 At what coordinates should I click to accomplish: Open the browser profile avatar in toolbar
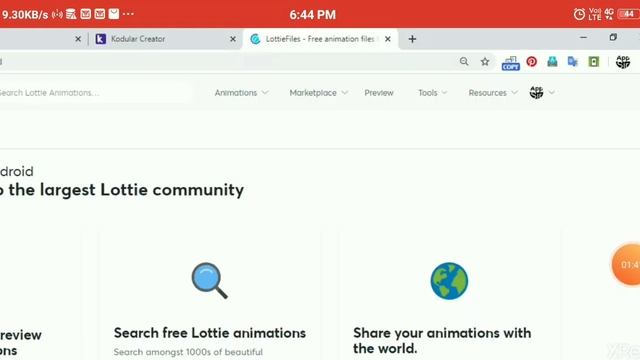pos(623,62)
